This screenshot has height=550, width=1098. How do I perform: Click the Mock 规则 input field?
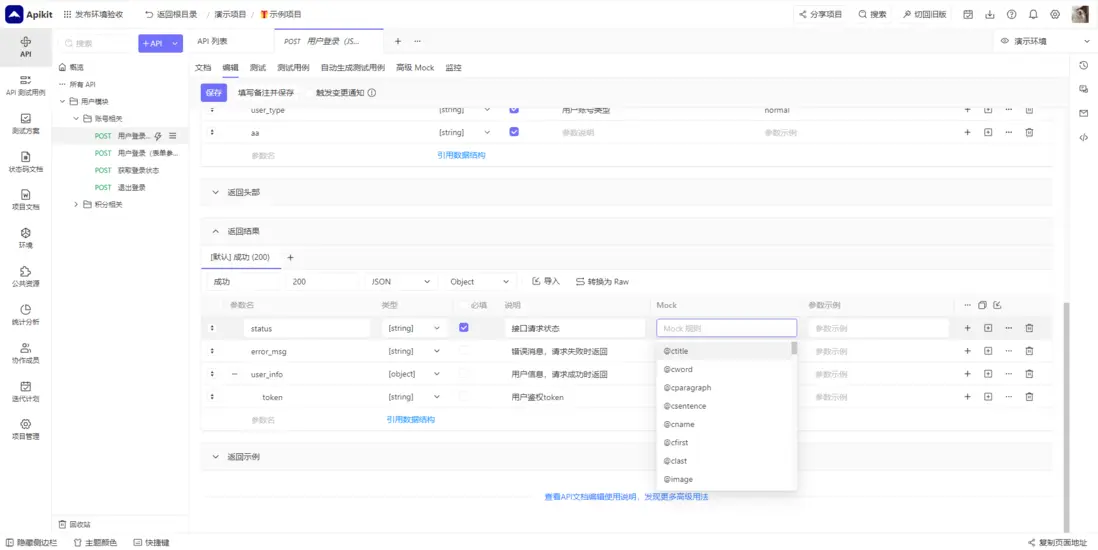point(726,328)
